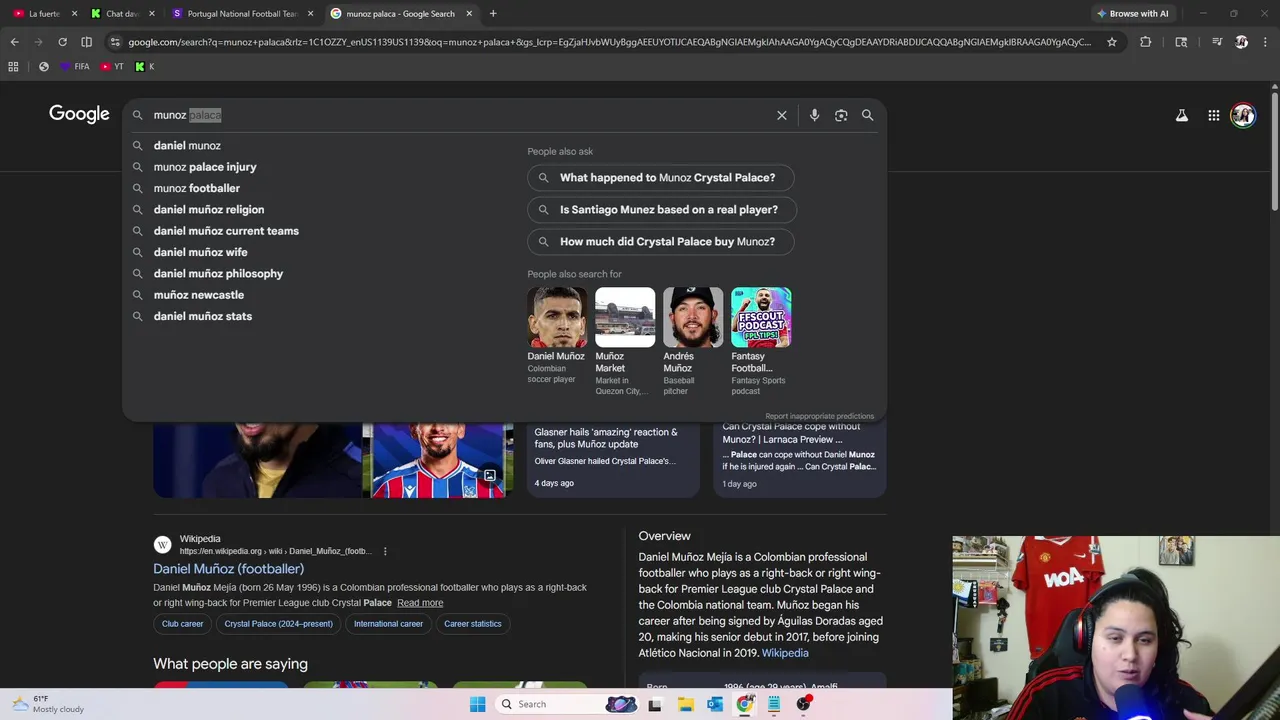1280x720 pixels.
Task: Ask 'How much did Crystal Palace buy Munoz?'
Action: coord(661,242)
